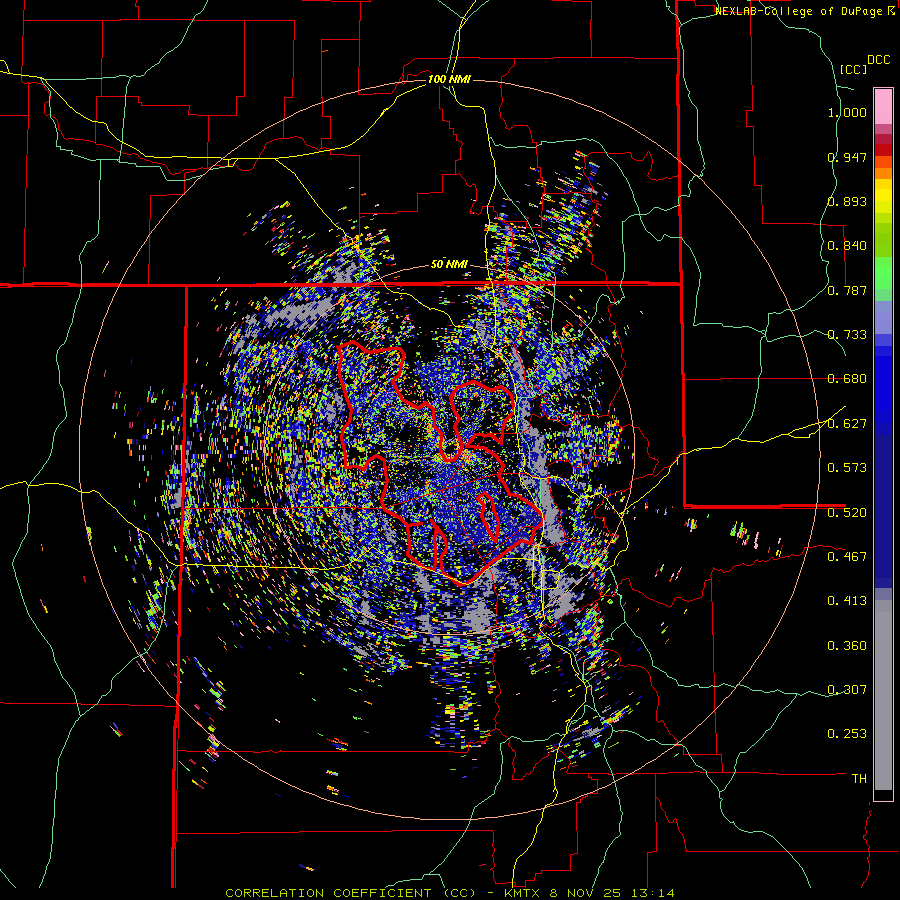Click the 0.307 scale label
This screenshot has height=900, width=900.
pyautogui.click(x=847, y=689)
